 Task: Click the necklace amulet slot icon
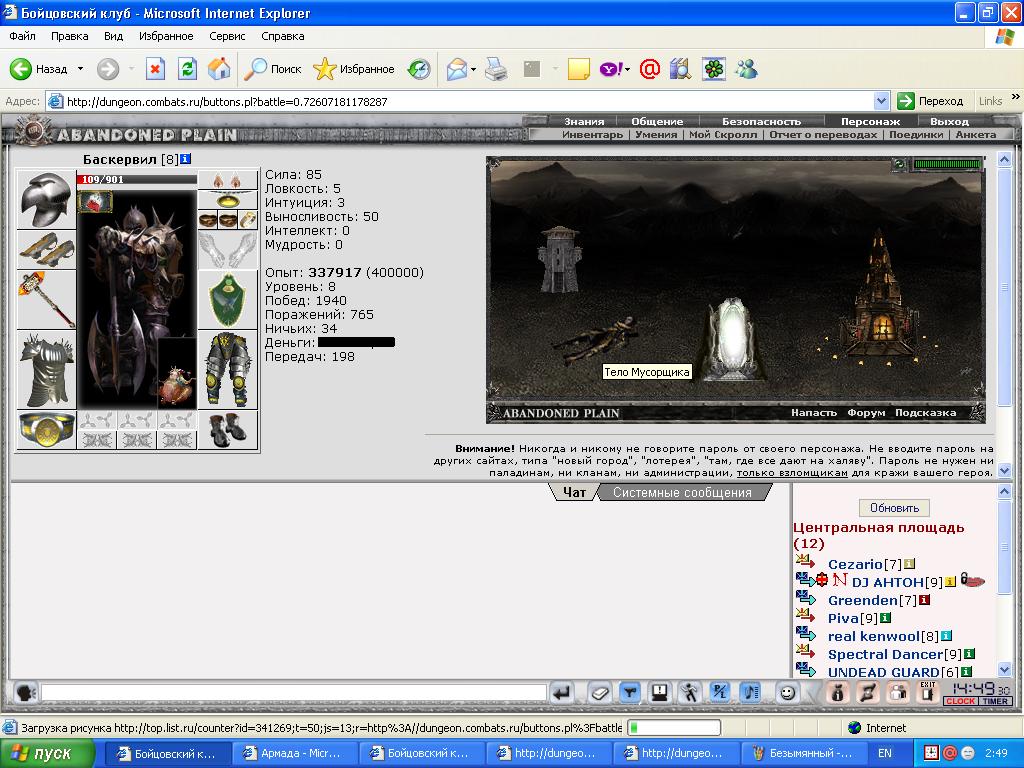coord(228,199)
